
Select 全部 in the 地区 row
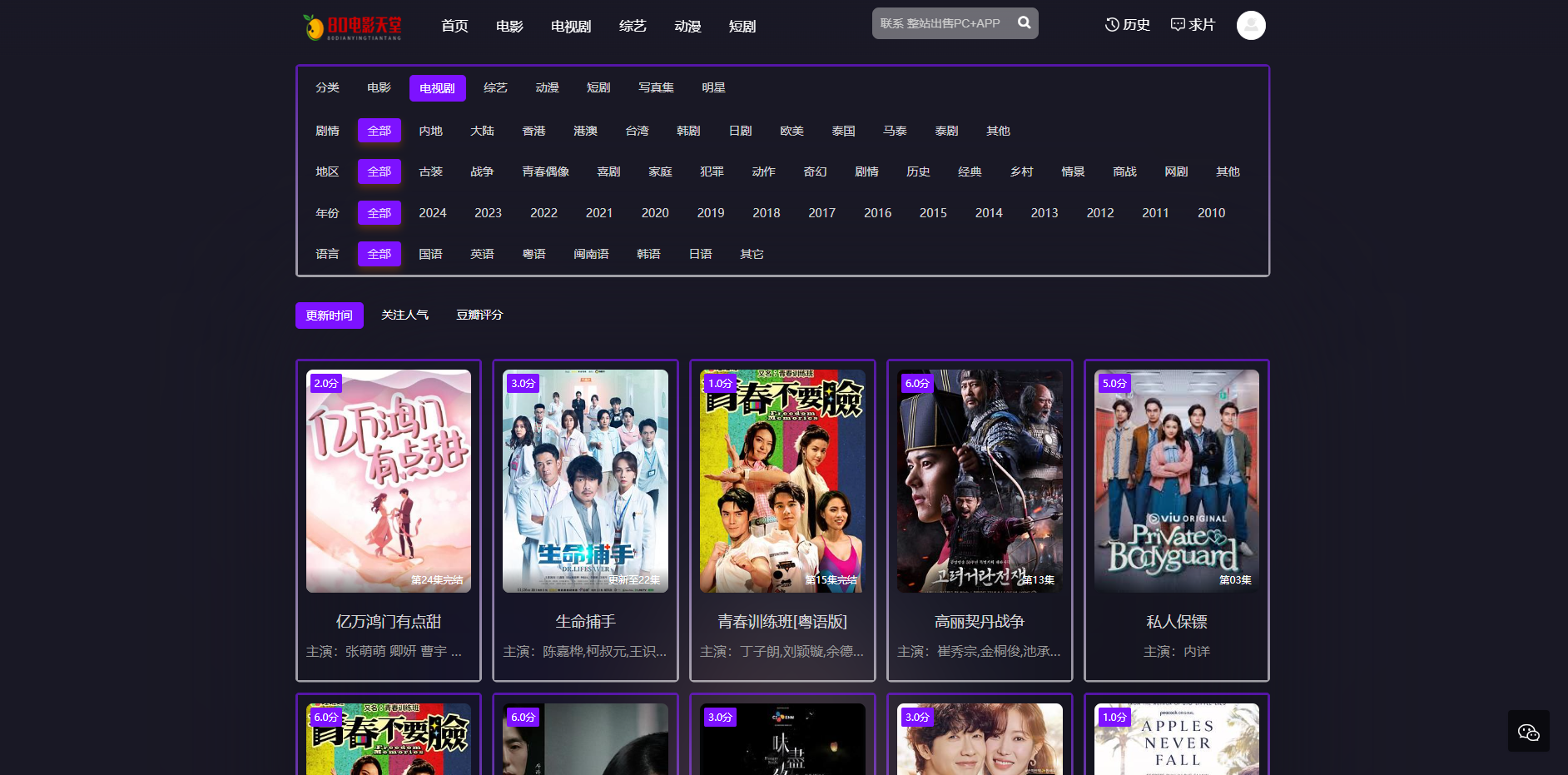pyautogui.click(x=380, y=171)
